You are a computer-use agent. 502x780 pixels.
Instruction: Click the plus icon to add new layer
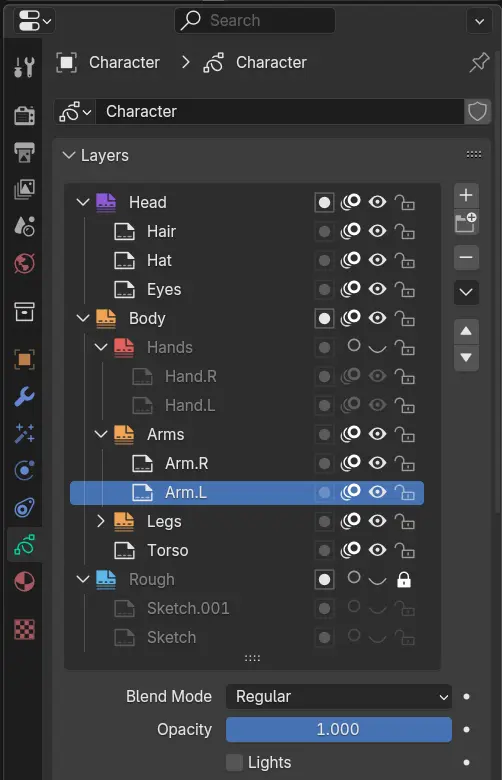click(466, 195)
